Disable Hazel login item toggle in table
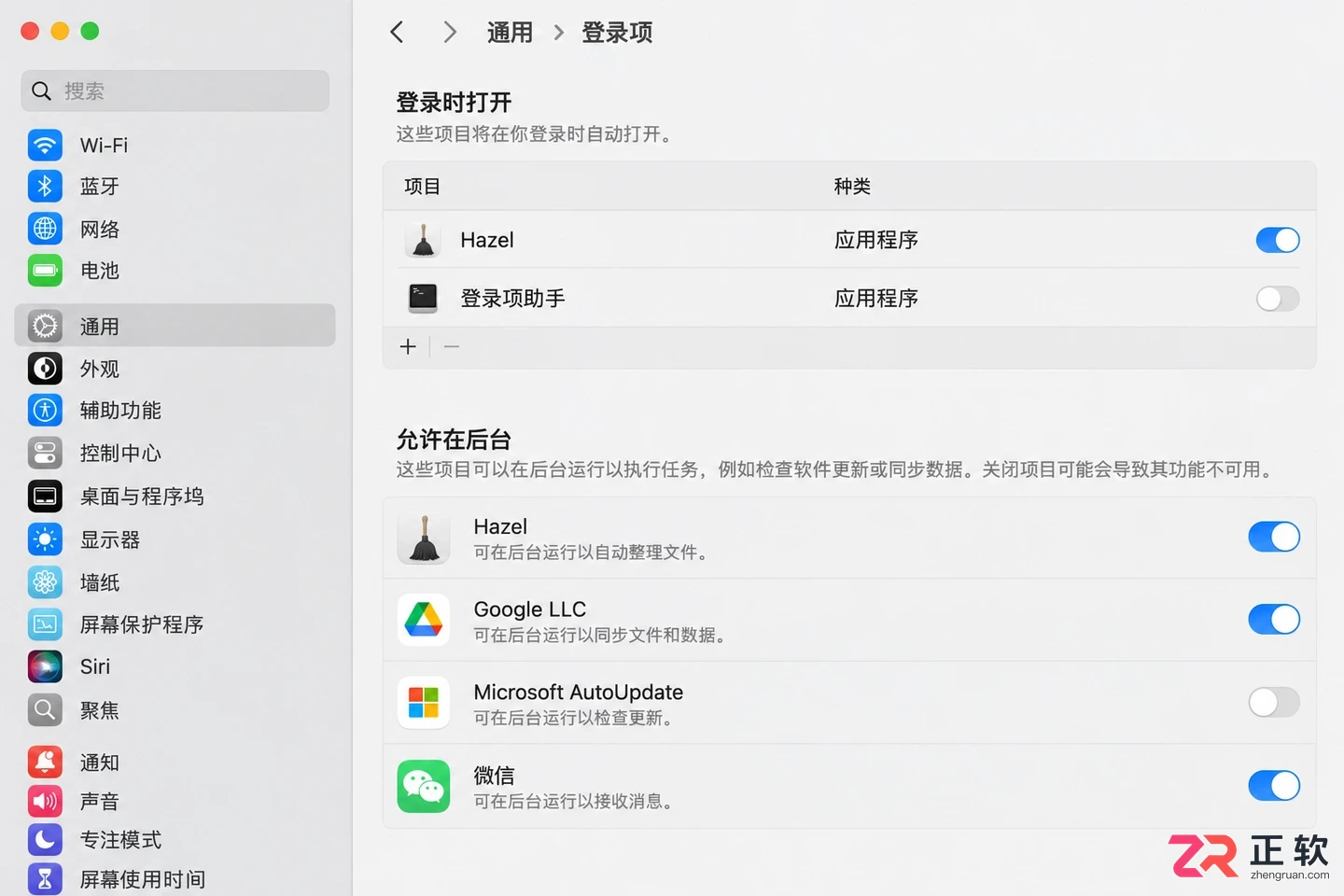This screenshot has width=1344, height=896. pyautogui.click(x=1278, y=240)
